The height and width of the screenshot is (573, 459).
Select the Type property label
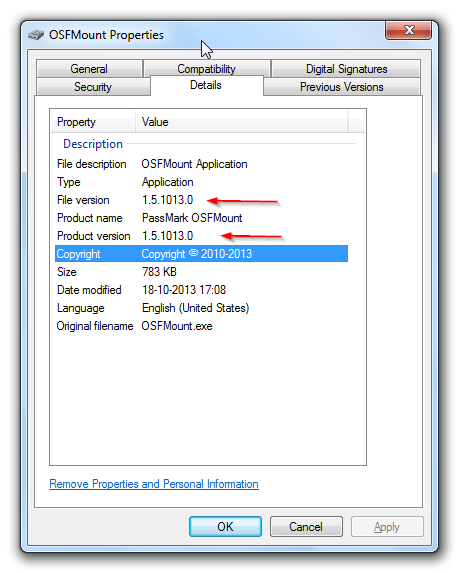click(x=69, y=182)
